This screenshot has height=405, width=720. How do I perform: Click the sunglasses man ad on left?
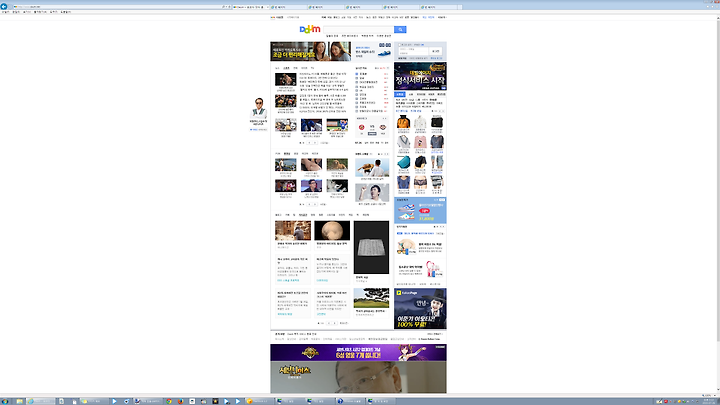click(259, 108)
